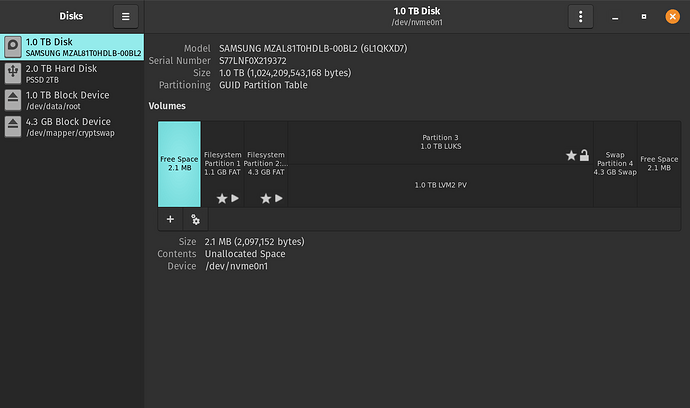Select the 1.0 TB LVM2 PV volume
The image size is (690, 408).
(440, 185)
